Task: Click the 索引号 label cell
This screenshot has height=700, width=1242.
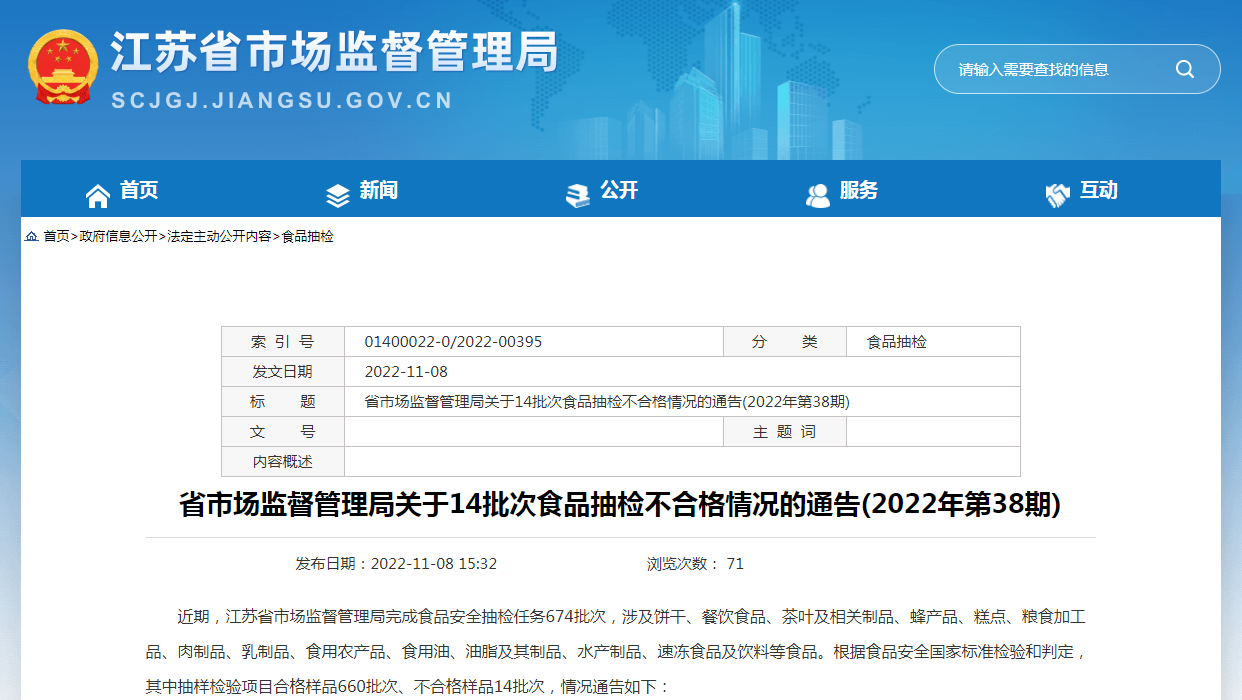Action: tap(283, 342)
